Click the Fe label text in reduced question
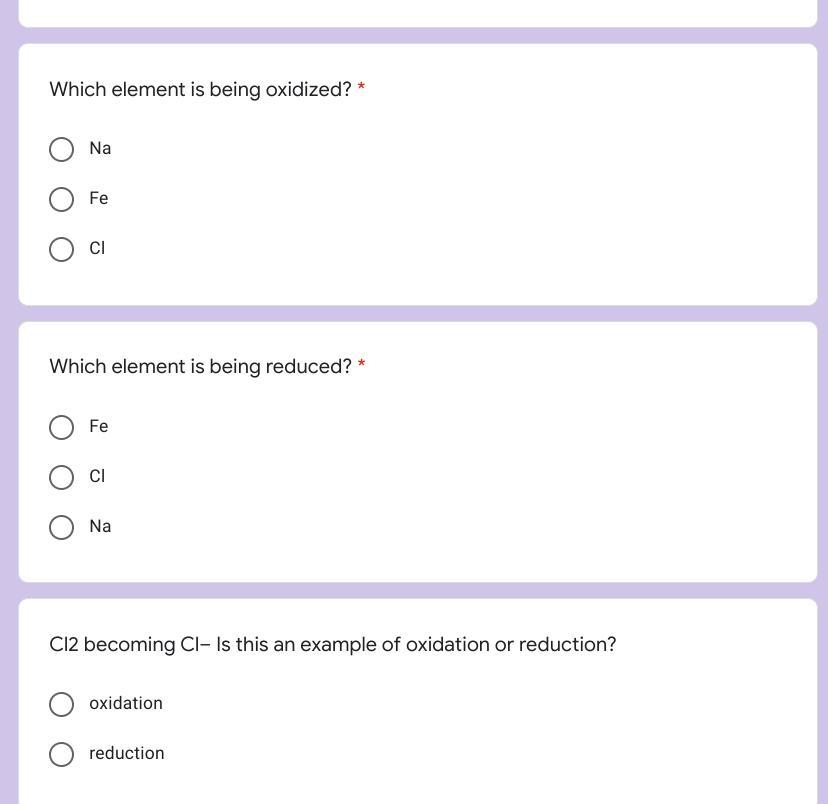Viewport: 828px width, 804px height. click(98, 427)
